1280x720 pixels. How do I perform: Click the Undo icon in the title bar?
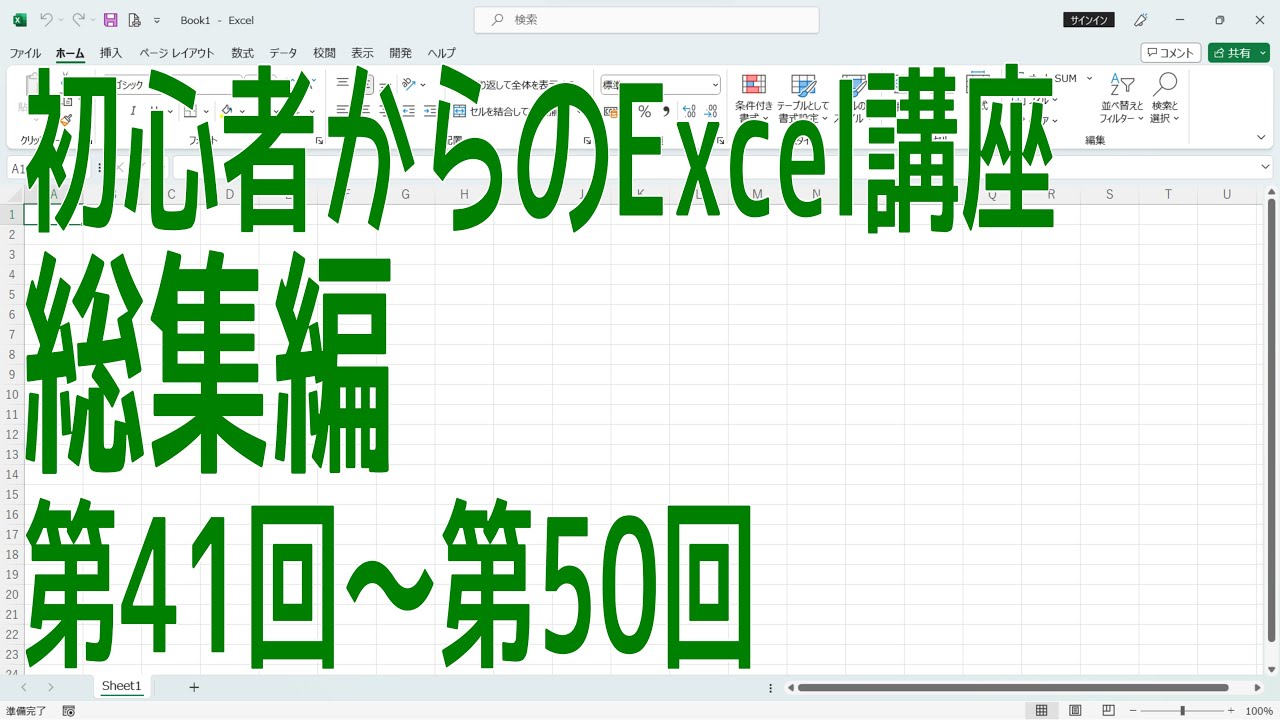pos(46,20)
